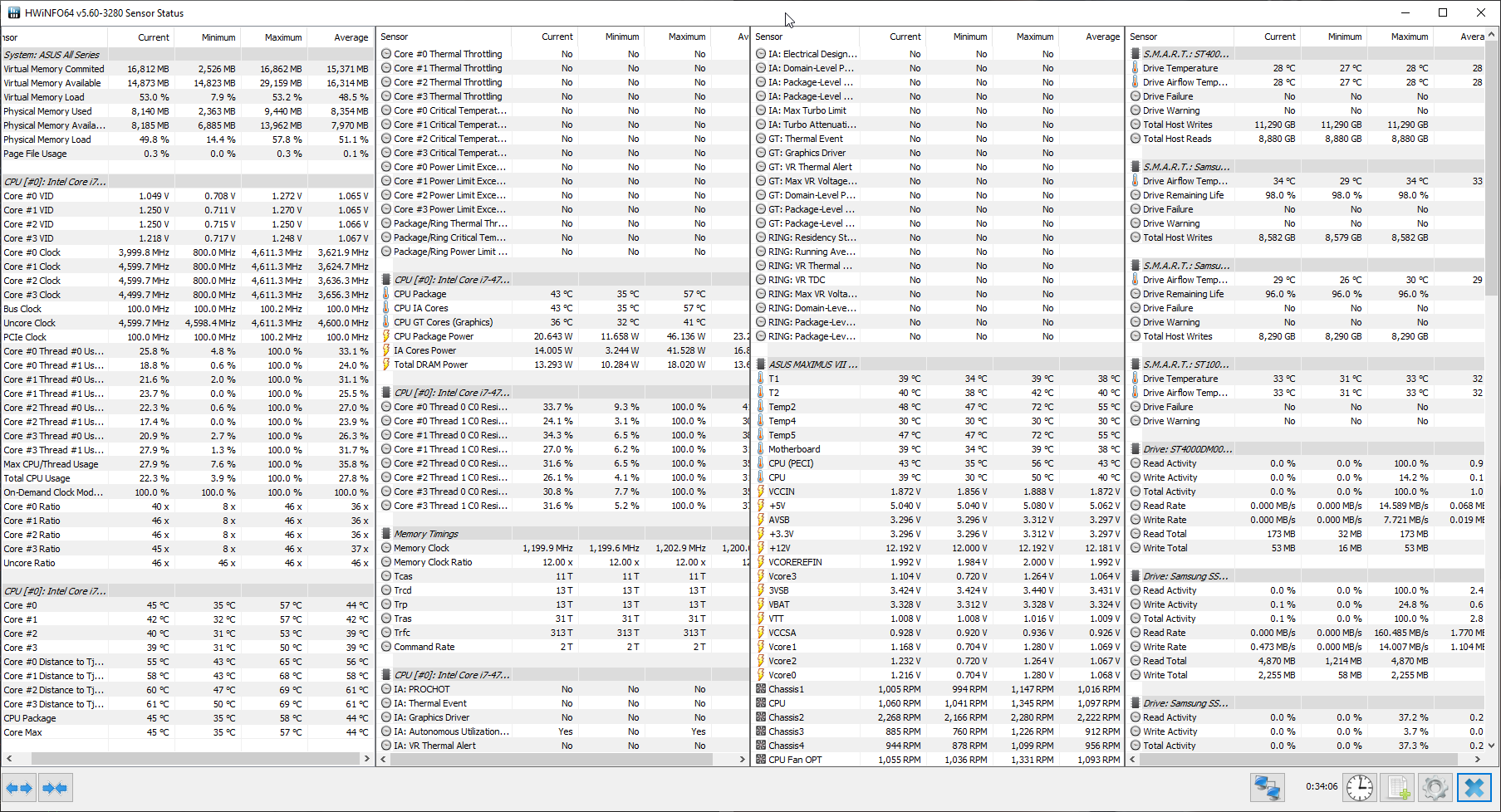
Task: Click the shrink columns inward-arrows button
Action: pyautogui.click(x=55, y=787)
